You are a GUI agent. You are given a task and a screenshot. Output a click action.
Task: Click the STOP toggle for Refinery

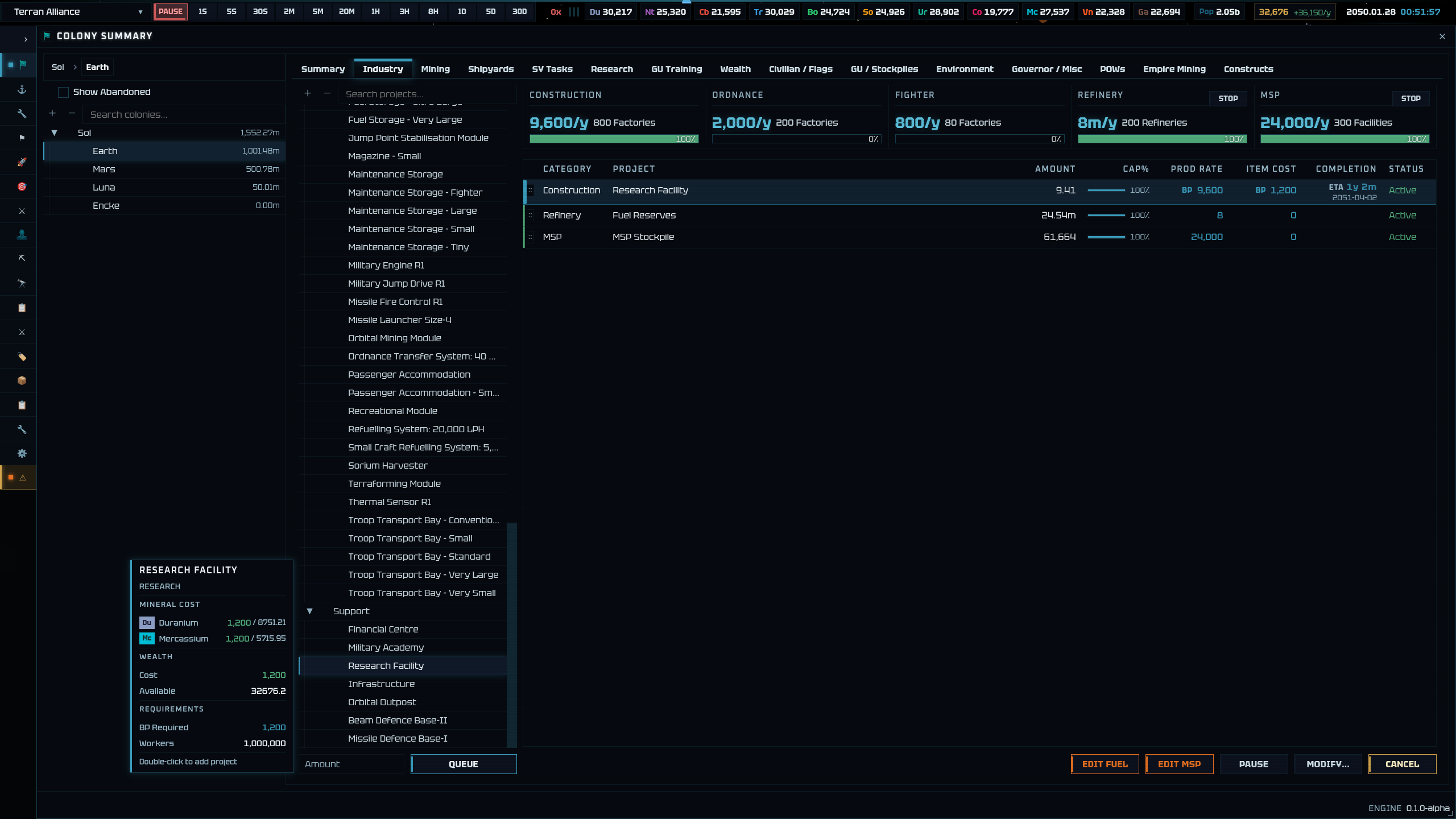click(x=1227, y=98)
